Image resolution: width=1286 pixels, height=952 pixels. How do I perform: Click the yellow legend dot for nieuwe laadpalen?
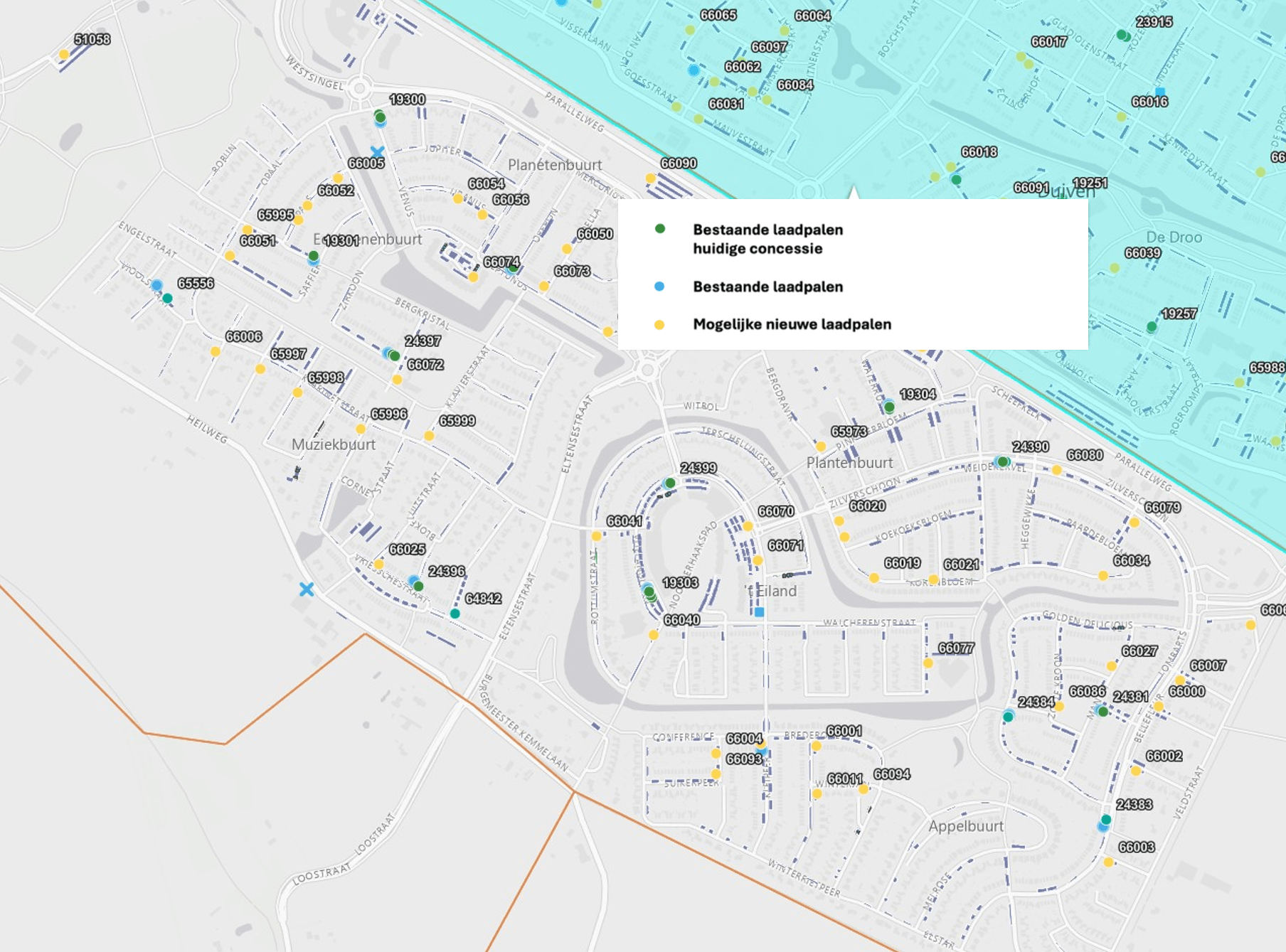point(659,325)
